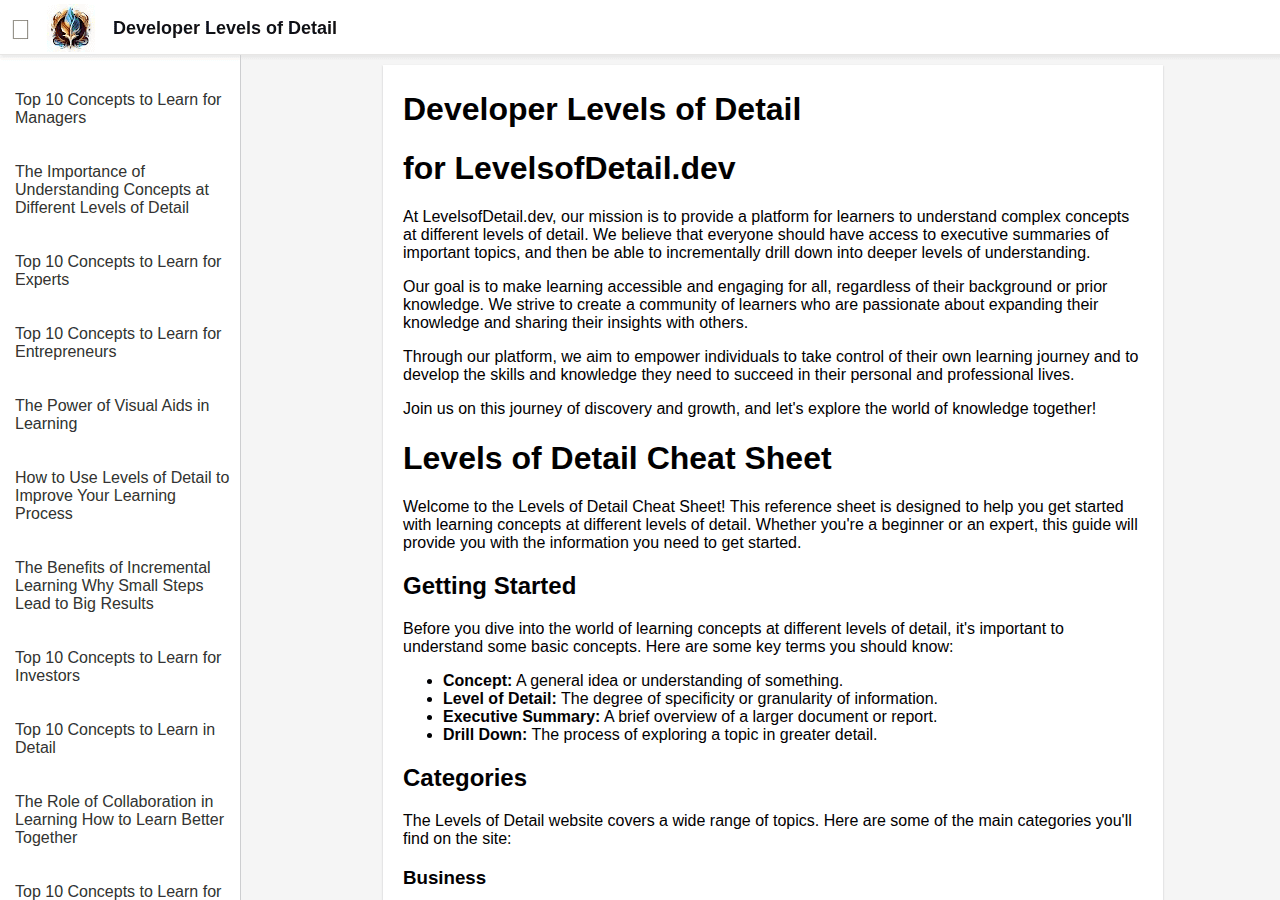
Task: Click the 'Join us on this journey' paragraph
Action: [749, 409]
